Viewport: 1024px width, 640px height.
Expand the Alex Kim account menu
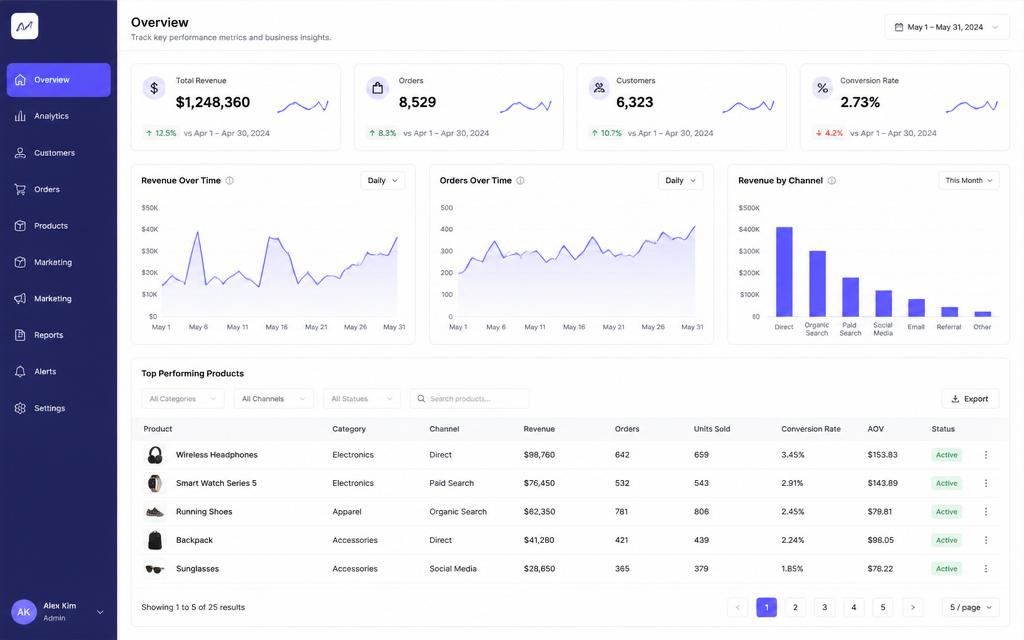click(x=100, y=613)
